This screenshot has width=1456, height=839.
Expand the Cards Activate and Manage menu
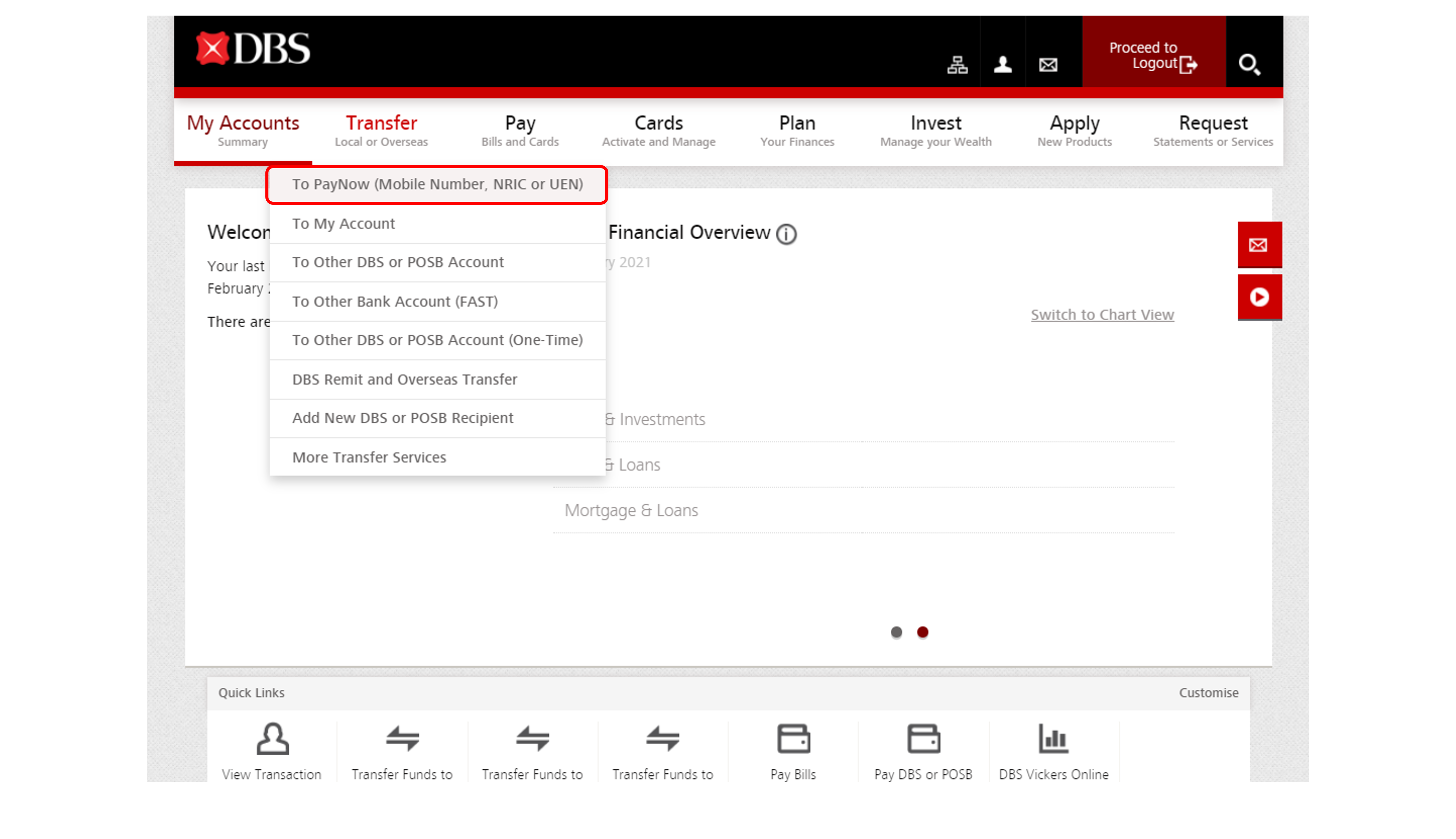pos(658,131)
